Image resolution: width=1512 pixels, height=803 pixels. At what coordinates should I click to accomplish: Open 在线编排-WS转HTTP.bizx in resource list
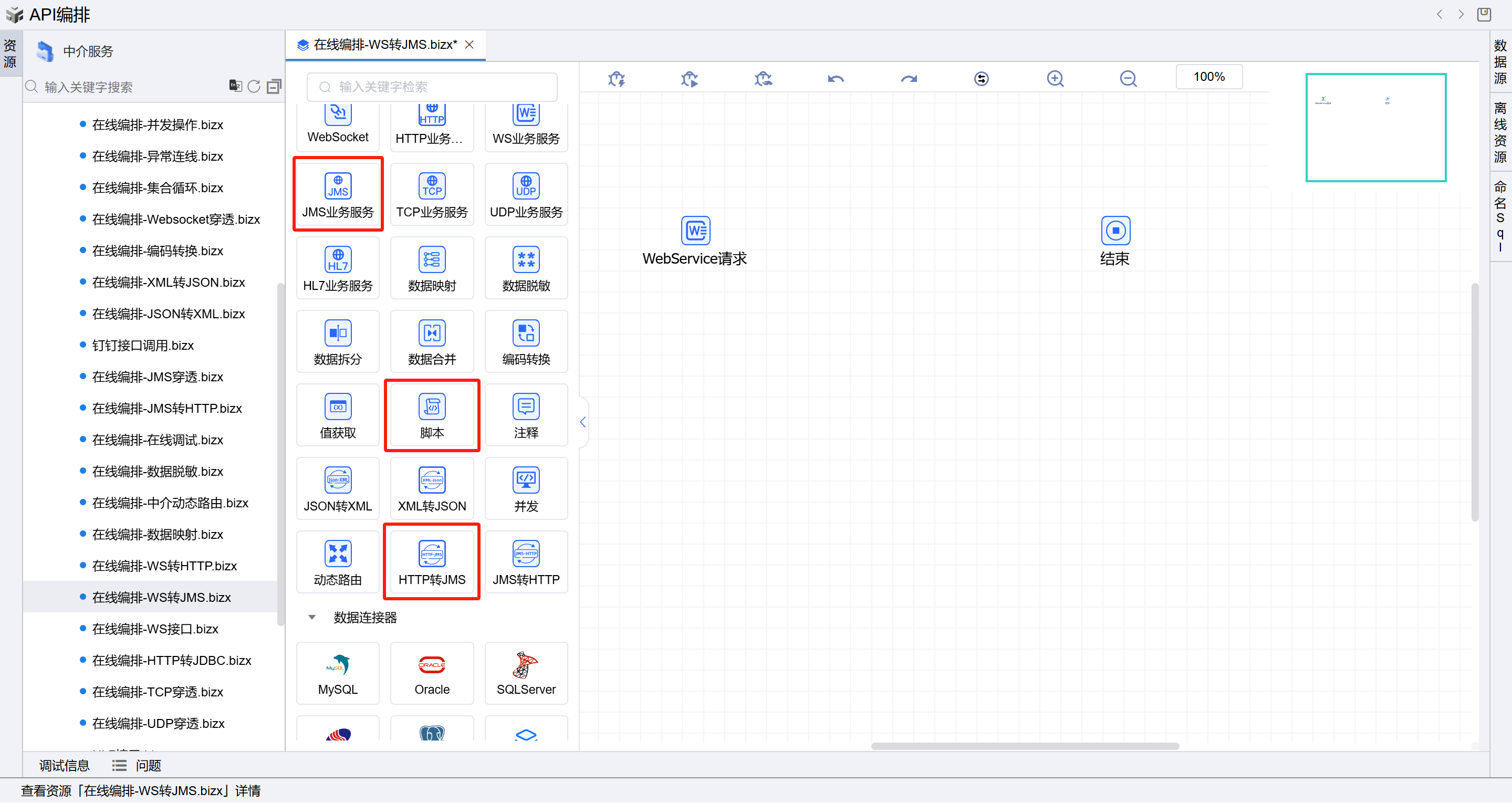(x=164, y=566)
